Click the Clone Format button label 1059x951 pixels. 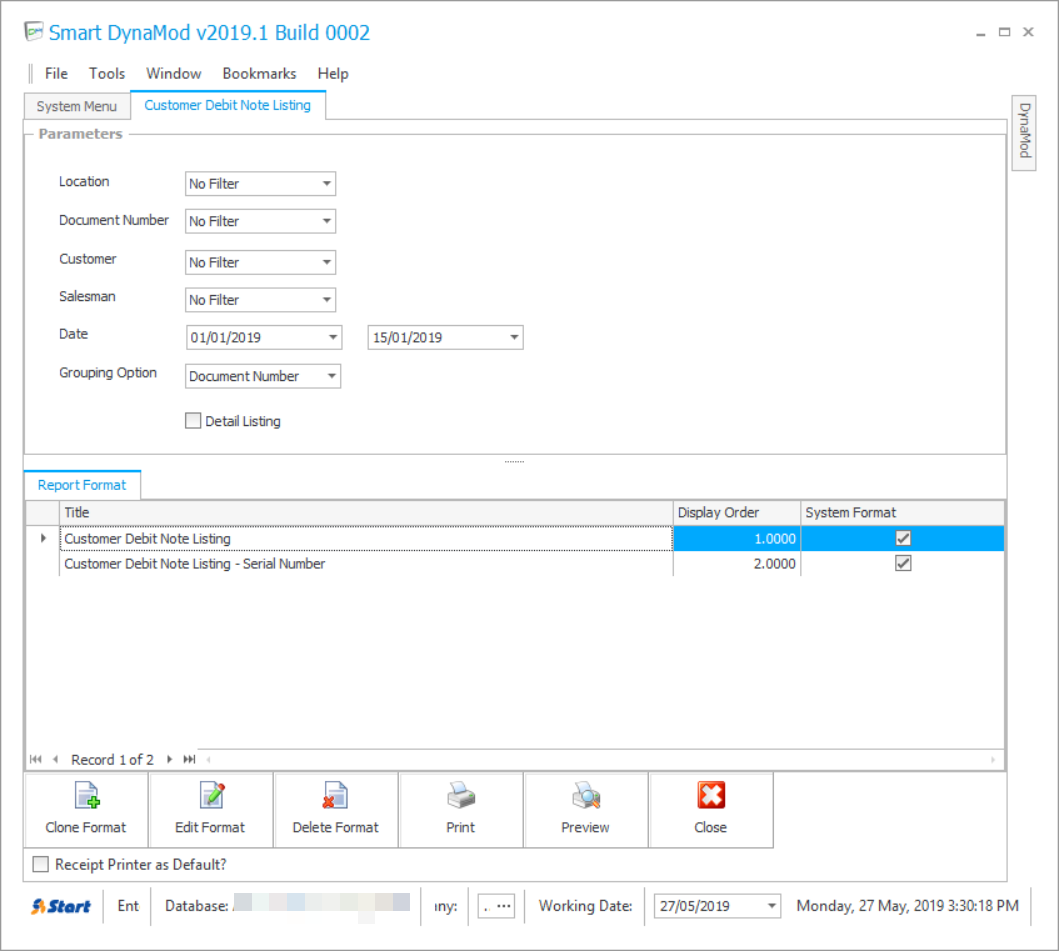(86, 827)
